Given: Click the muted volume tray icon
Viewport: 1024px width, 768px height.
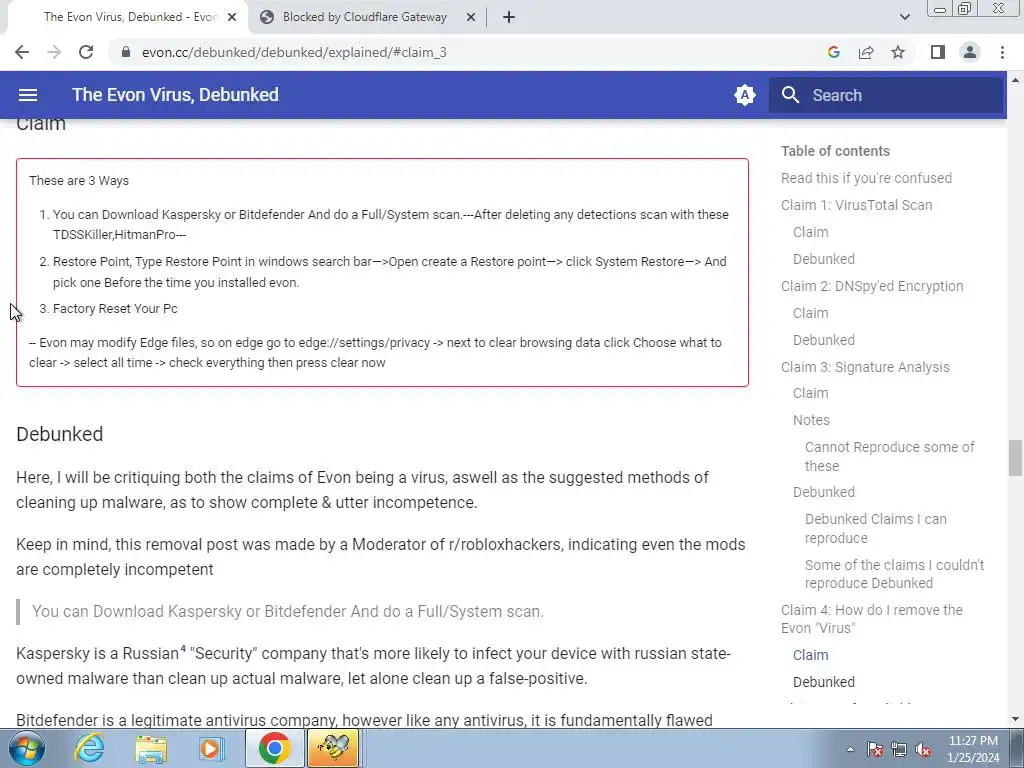Looking at the screenshot, I should pyautogui.click(x=923, y=749).
